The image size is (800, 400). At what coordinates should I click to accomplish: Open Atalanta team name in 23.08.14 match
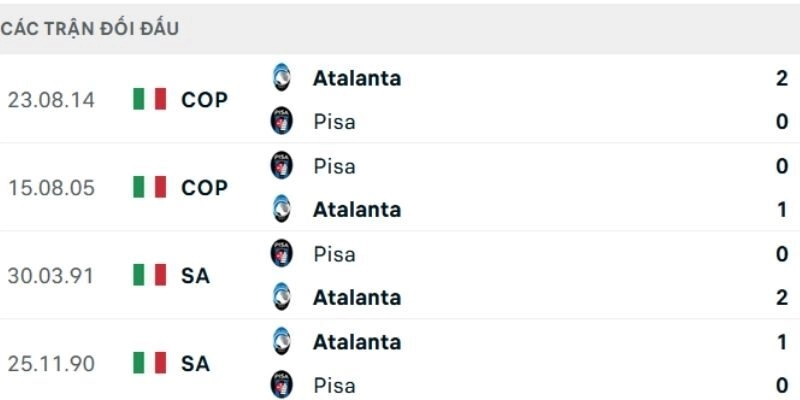coord(356,78)
